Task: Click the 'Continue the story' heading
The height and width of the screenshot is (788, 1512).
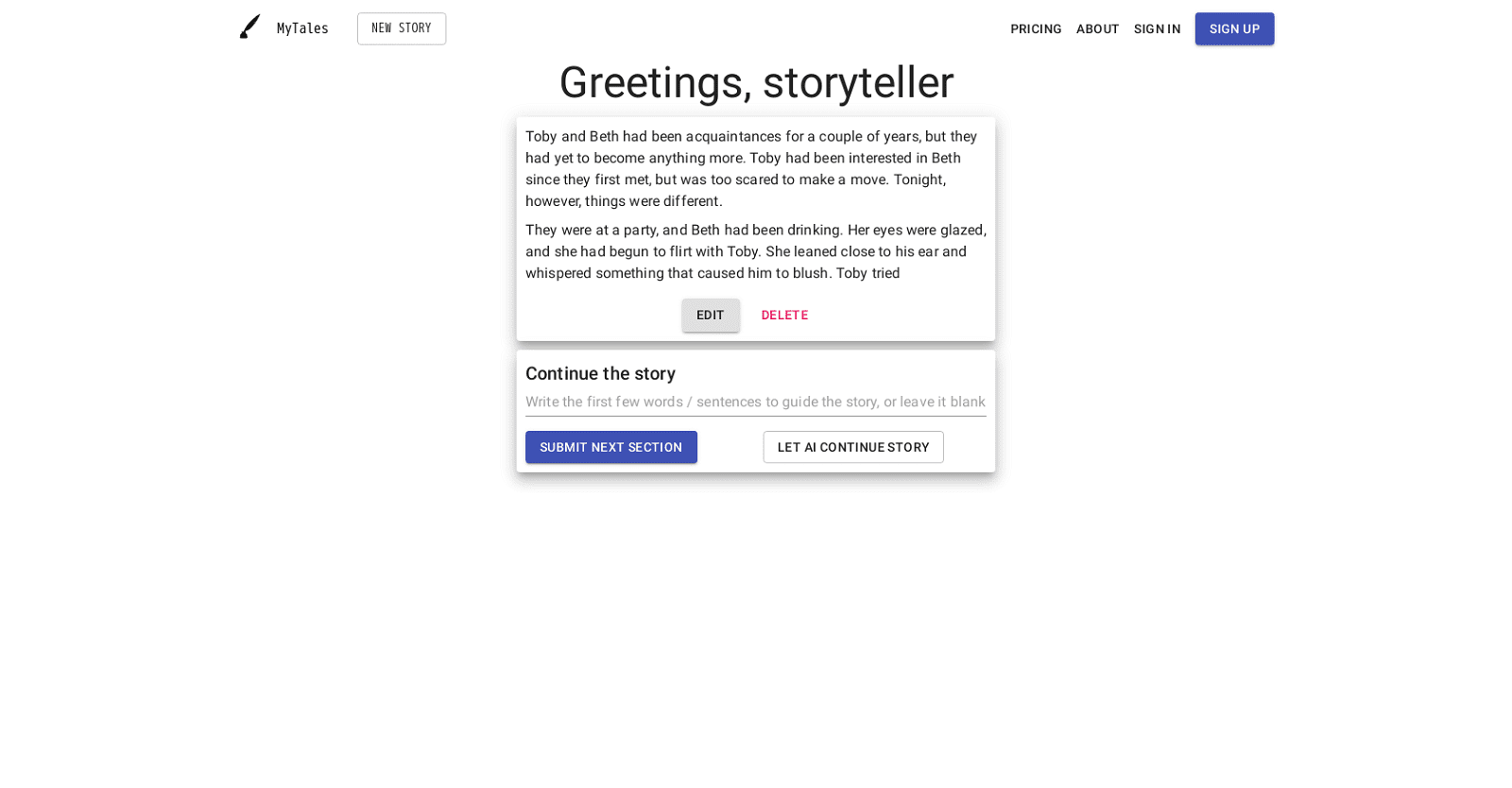Action: tap(600, 373)
